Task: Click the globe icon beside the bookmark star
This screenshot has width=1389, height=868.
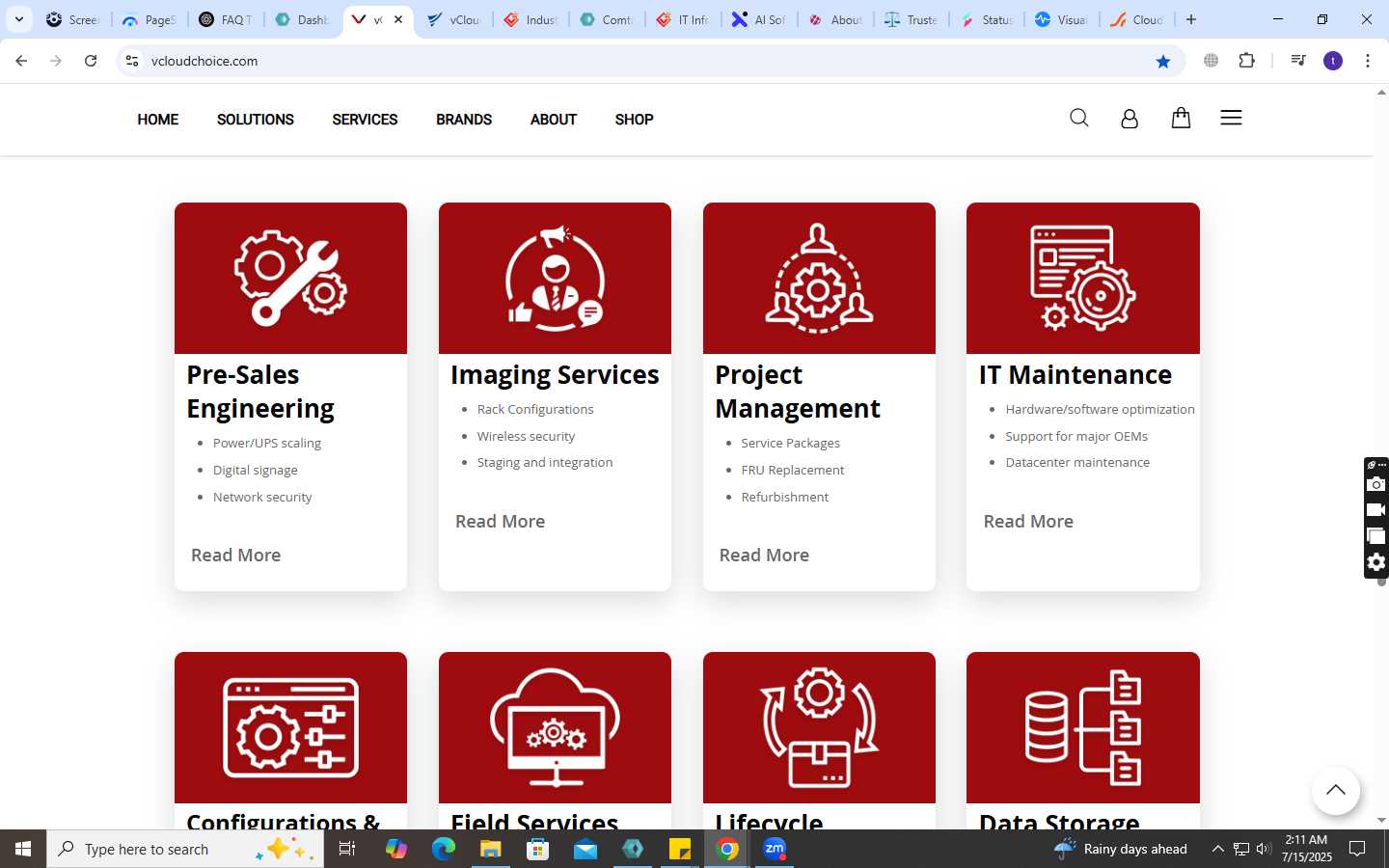Action: tap(1211, 61)
